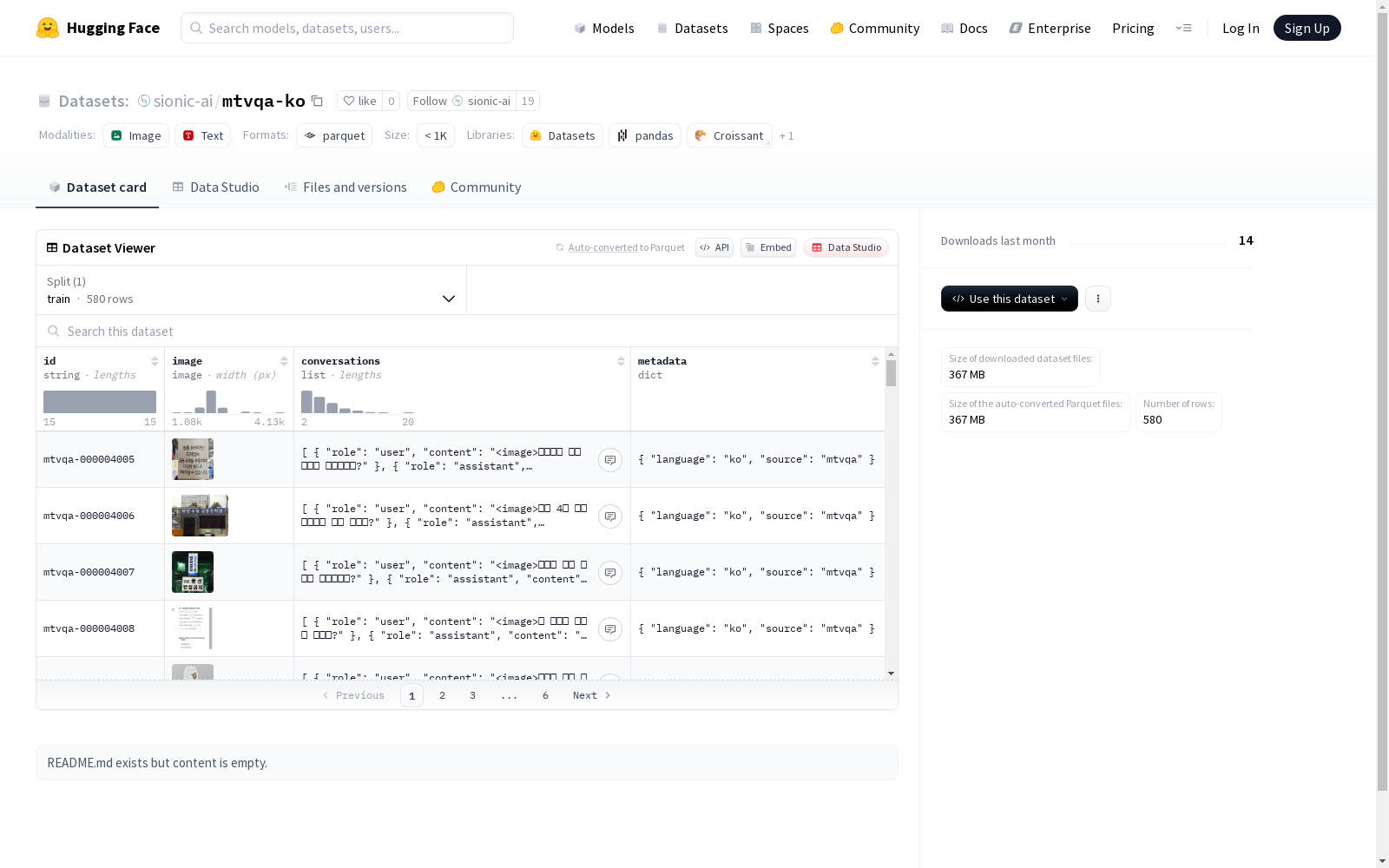Click the id lengths histogram bar
Image resolution: width=1389 pixels, height=868 pixels.
[100, 402]
